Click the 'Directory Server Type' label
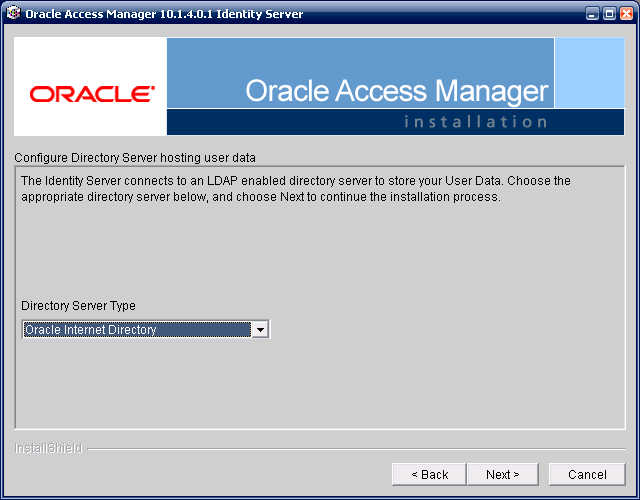Viewport: 640px width, 500px height. 78,306
